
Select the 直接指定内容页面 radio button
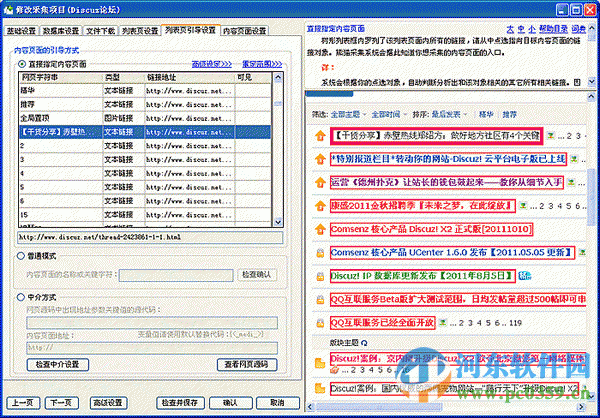pos(22,64)
